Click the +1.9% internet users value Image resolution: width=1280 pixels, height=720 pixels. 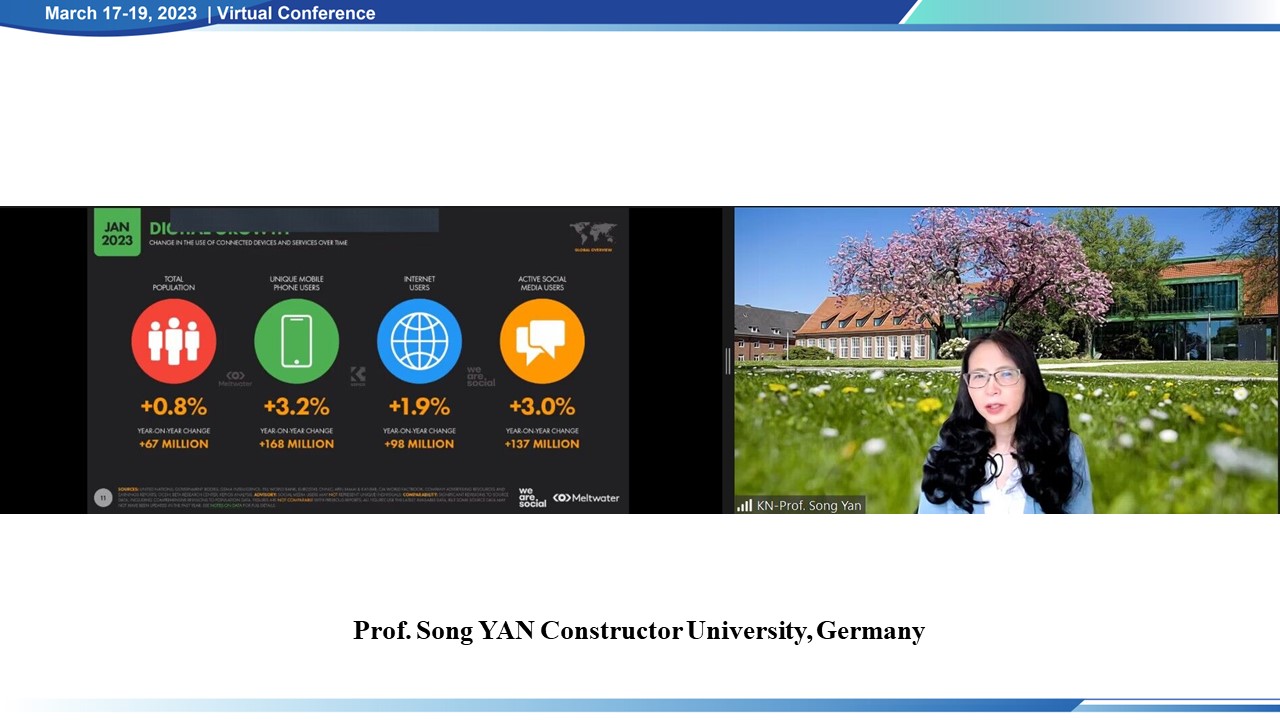coord(419,407)
